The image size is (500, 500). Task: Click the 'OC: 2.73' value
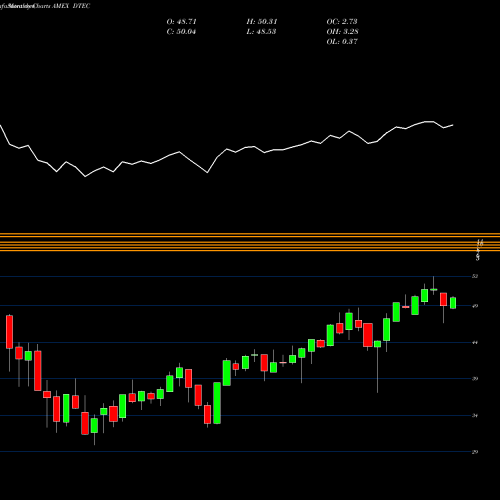pyautogui.click(x=342, y=22)
